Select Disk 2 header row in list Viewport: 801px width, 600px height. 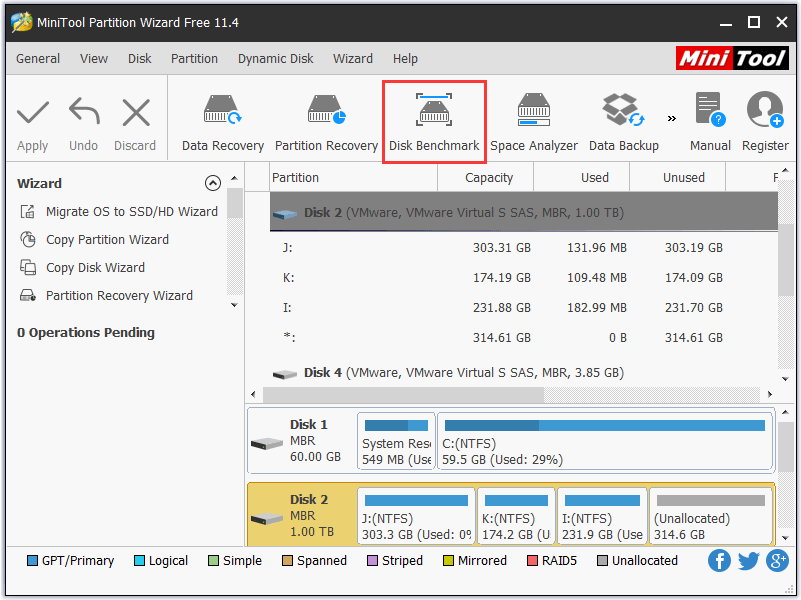(524, 212)
